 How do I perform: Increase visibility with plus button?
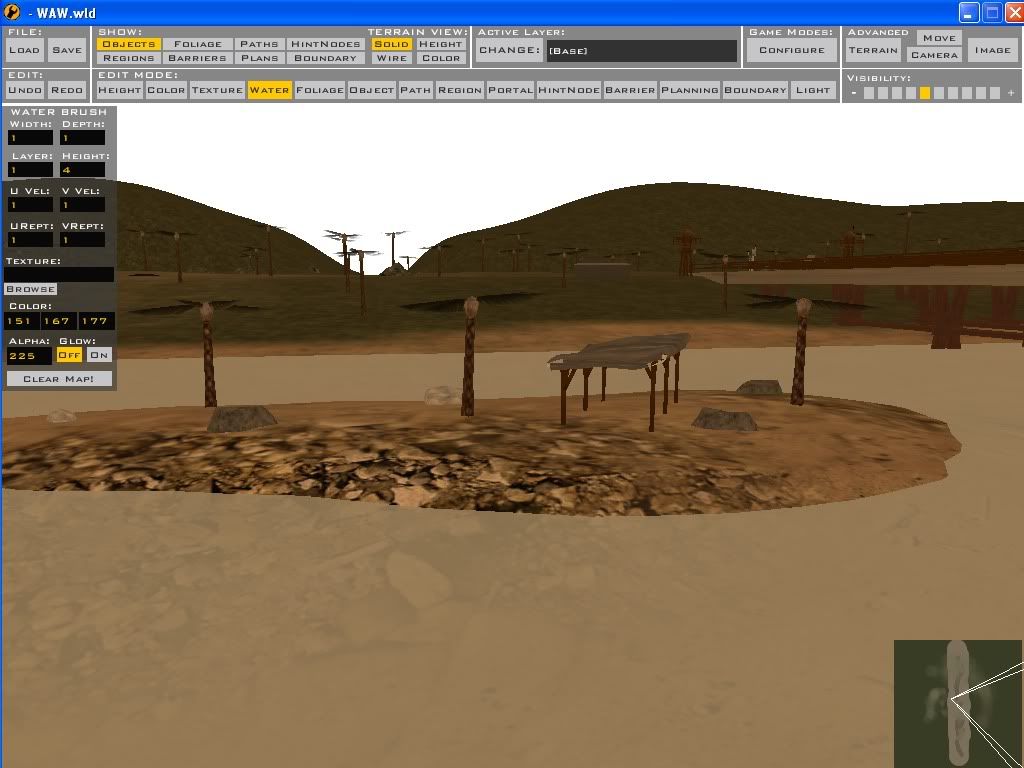1011,93
